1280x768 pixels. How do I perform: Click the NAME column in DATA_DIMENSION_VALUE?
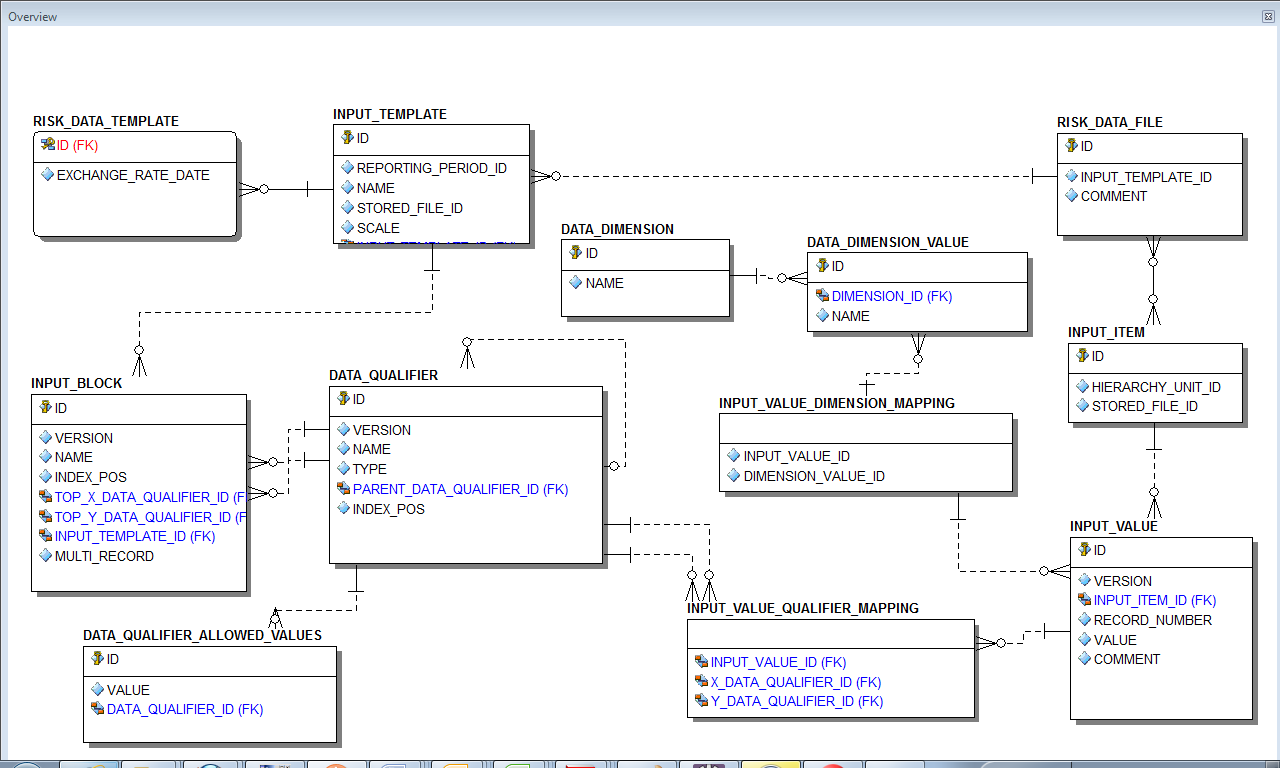click(x=851, y=316)
